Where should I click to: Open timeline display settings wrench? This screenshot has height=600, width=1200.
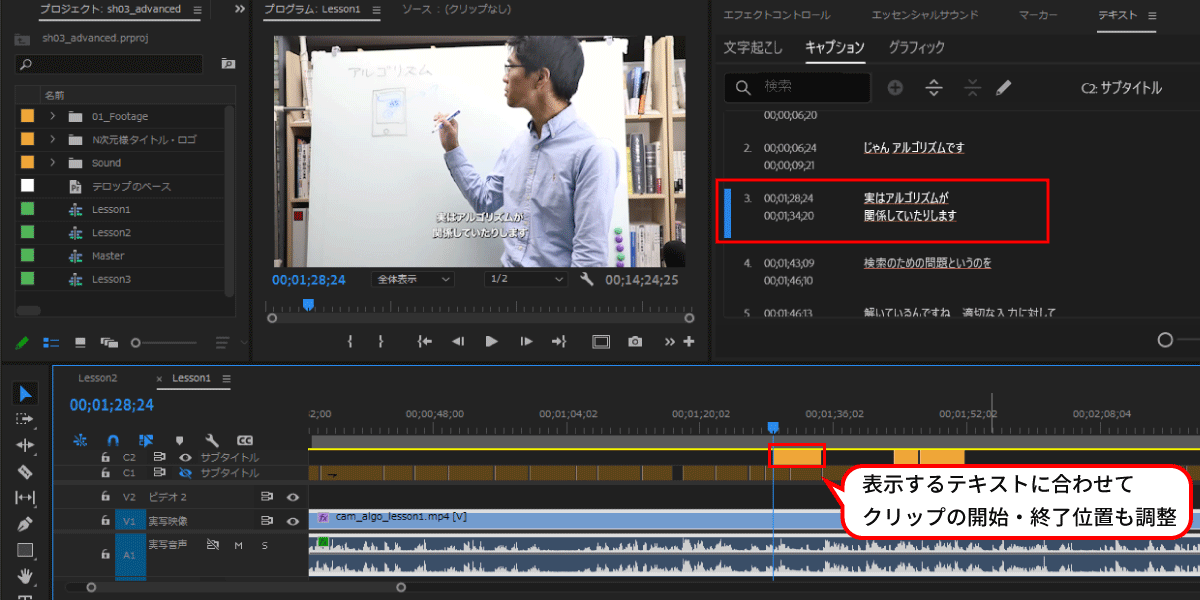pos(212,440)
